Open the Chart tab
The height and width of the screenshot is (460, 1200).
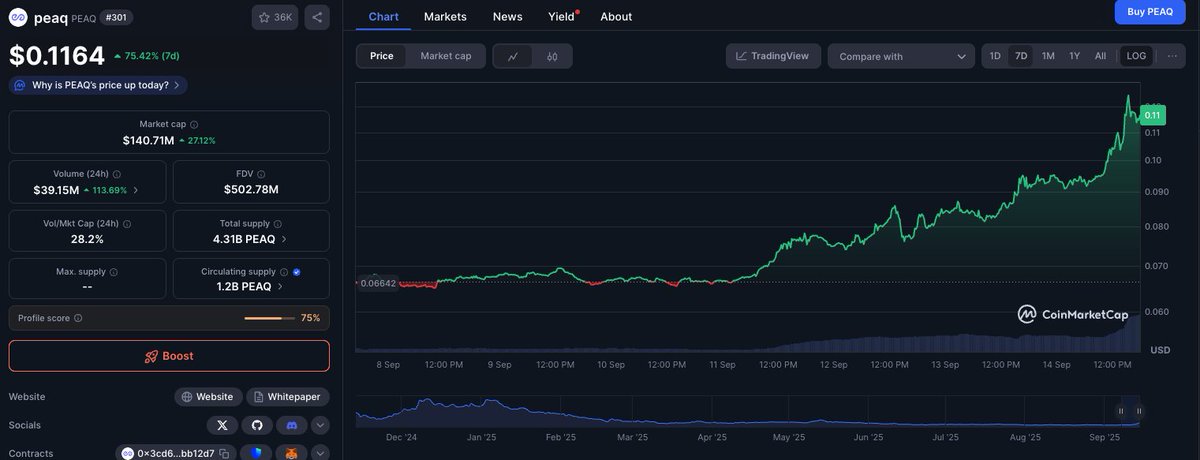click(x=383, y=16)
